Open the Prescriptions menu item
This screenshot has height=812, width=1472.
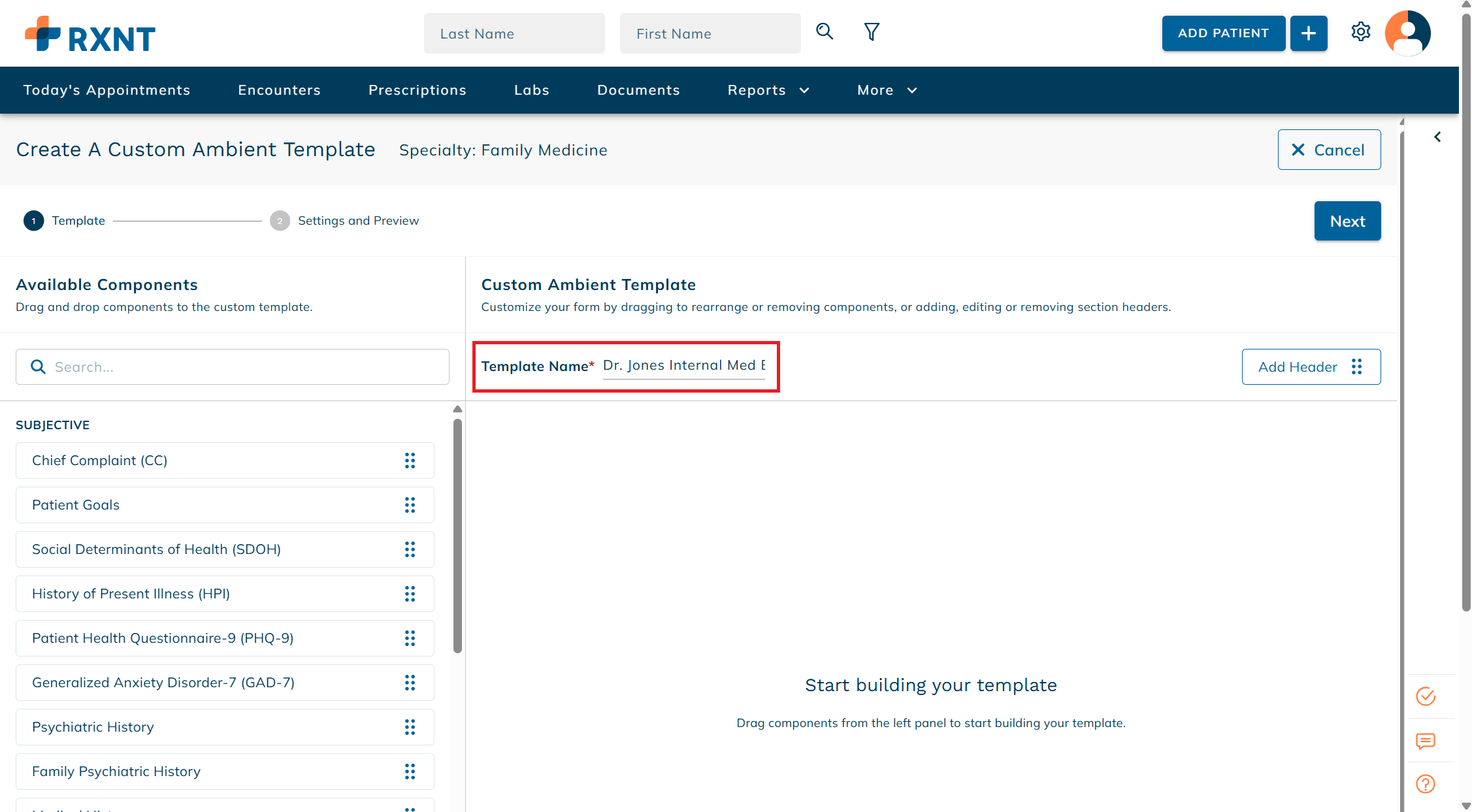point(417,90)
